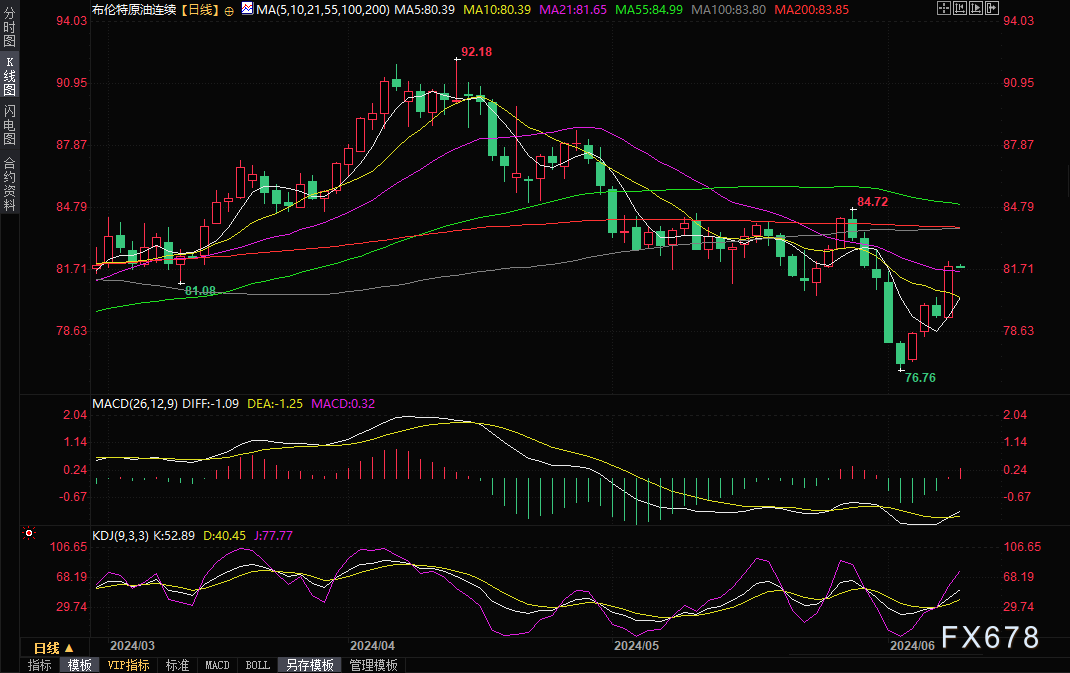Image resolution: width=1070 pixels, height=673 pixels.
Task: Open 合约资料 in the left sidebar
Action: point(9,183)
